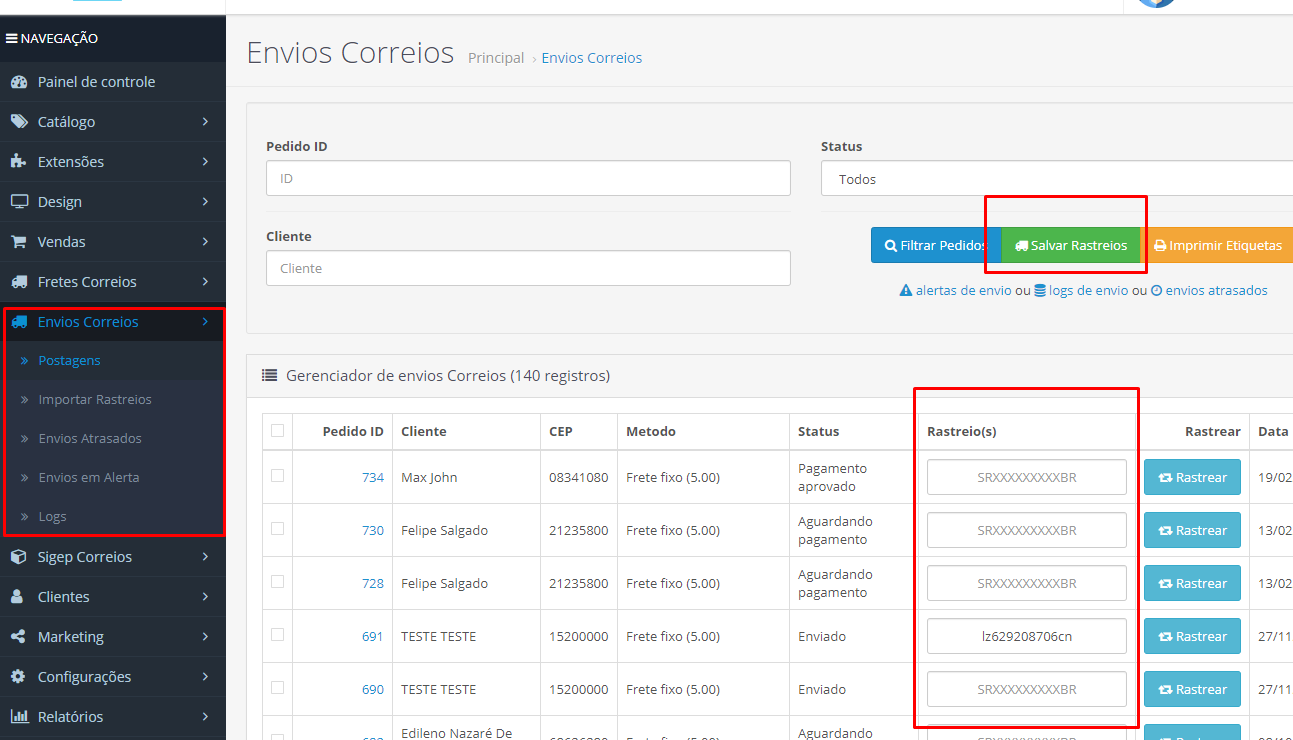The image size is (1293, 740).
Task: Tick the checkbox for order 730
Action: click(277, 529)
